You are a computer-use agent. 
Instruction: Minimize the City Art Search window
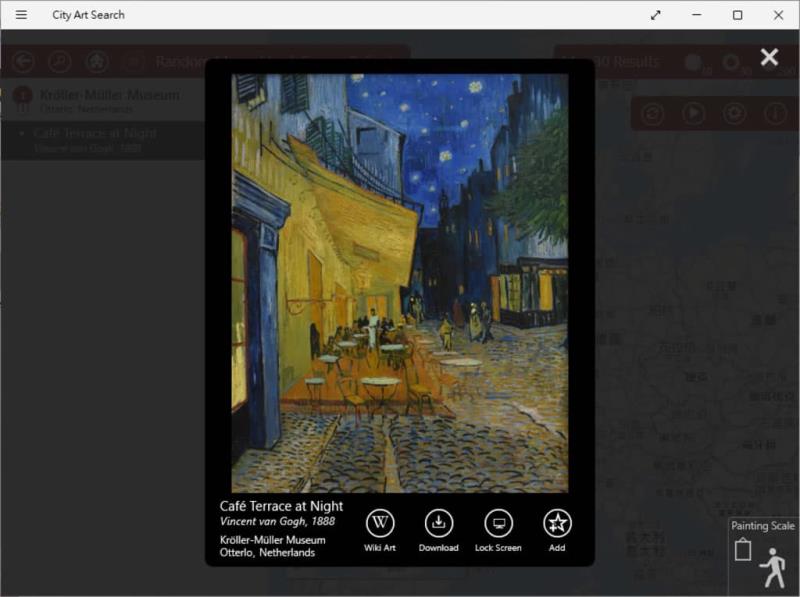[696, 15]
